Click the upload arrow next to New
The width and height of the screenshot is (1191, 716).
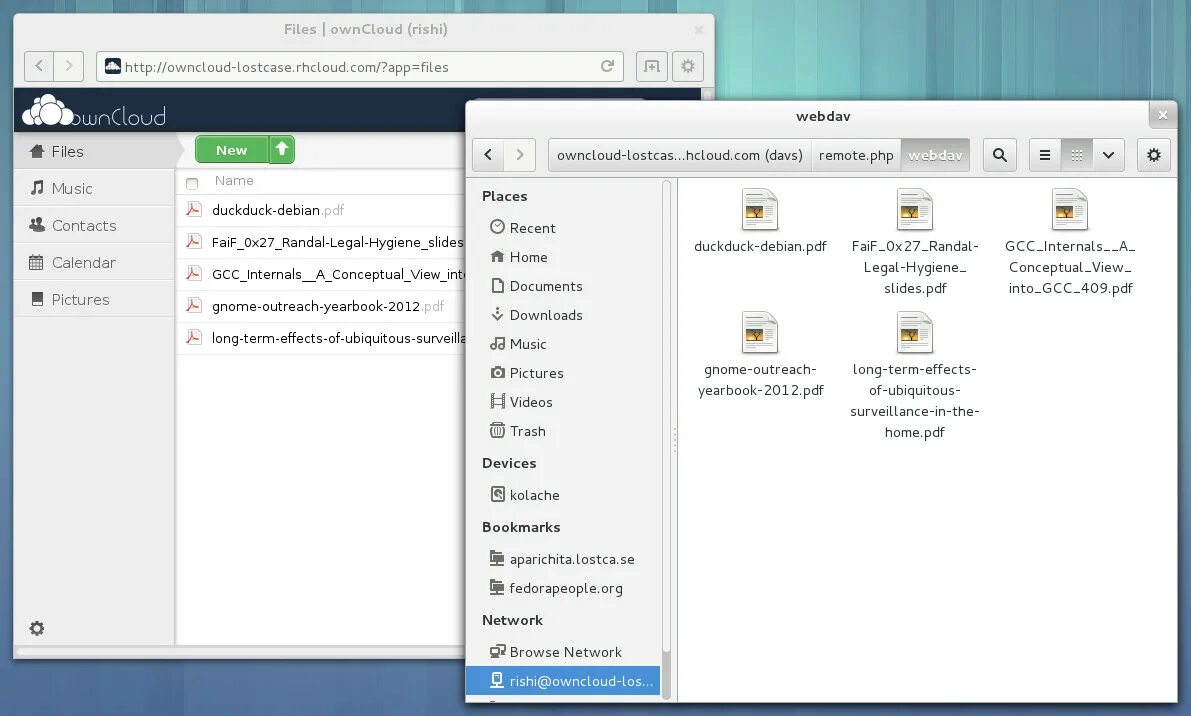(x=282, y=150)
